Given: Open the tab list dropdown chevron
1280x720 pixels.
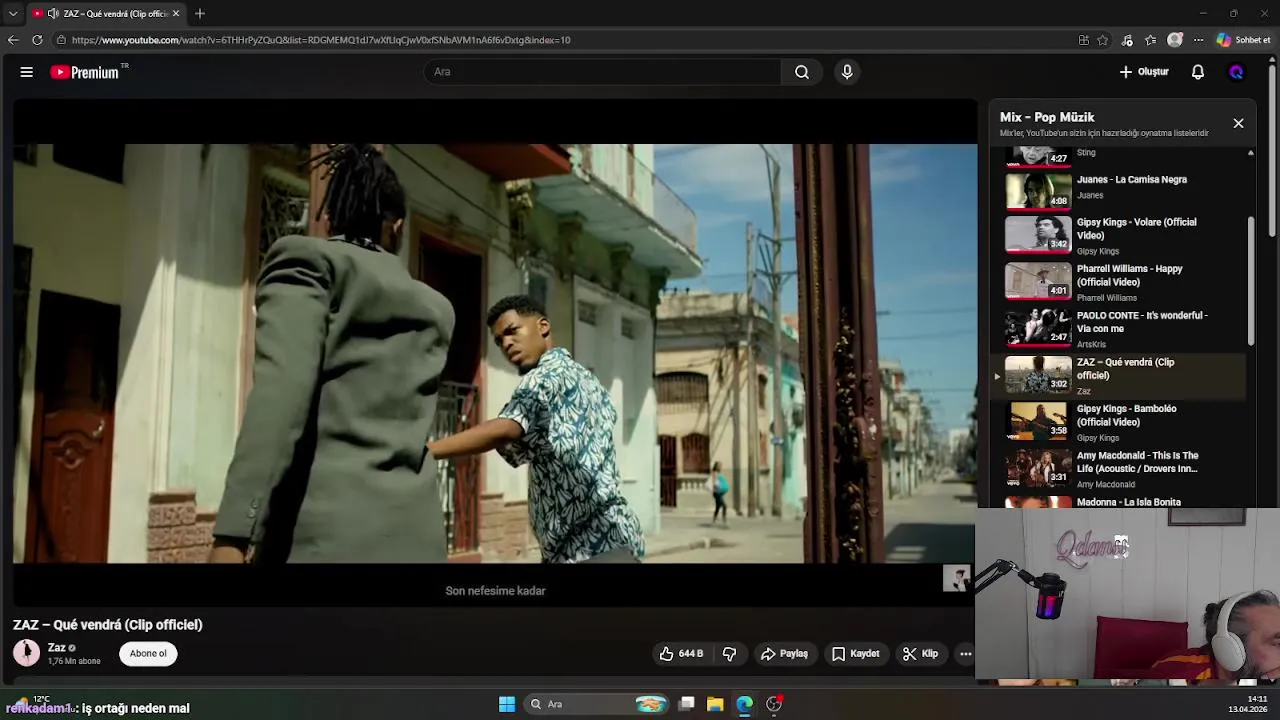Looking at the screenshot, I should [12, 13].
